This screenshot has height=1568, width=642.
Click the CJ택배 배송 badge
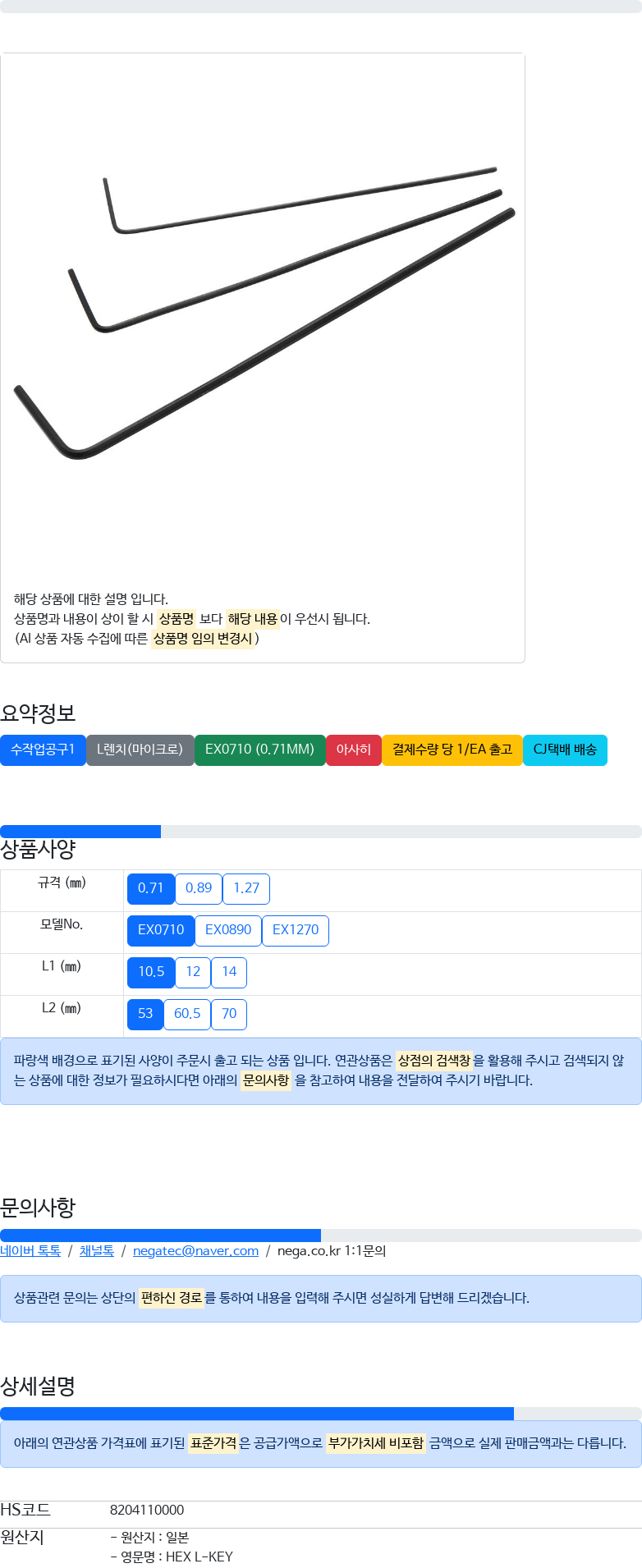coord(565,750)
